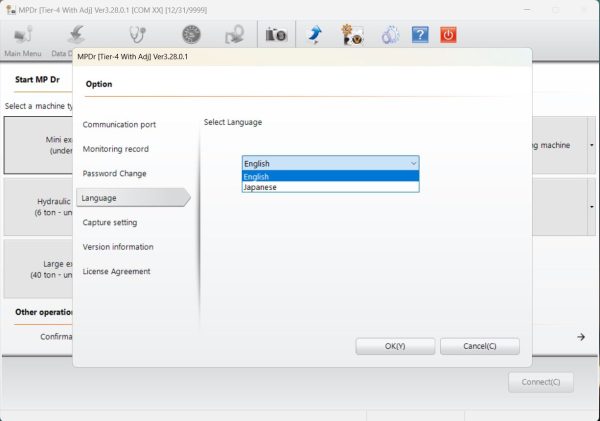Image resolution: width=600 pixels, height=421 pixels.
Task: Click the red power exit icon
Action: click(448, 35)
